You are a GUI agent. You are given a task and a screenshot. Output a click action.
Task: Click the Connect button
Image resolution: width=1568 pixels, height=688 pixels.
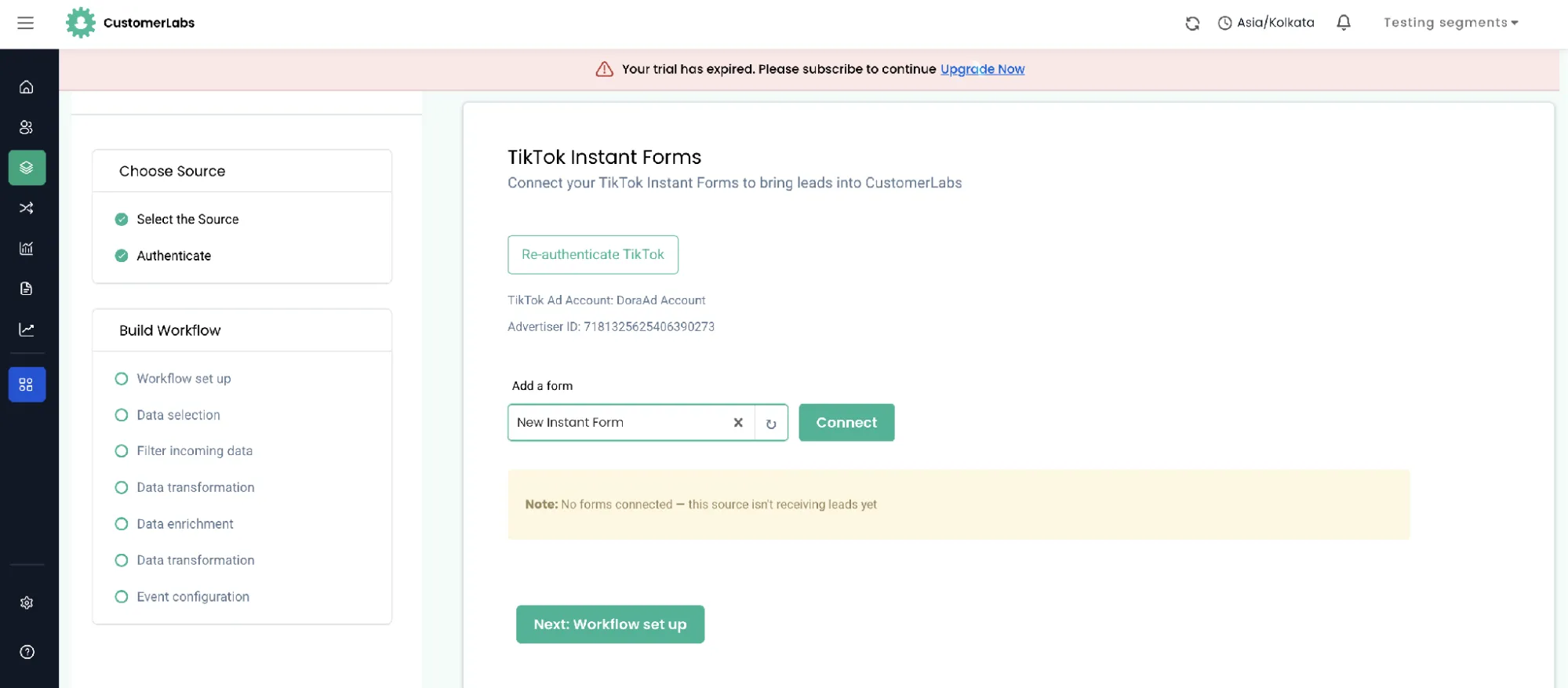[846, 422]
